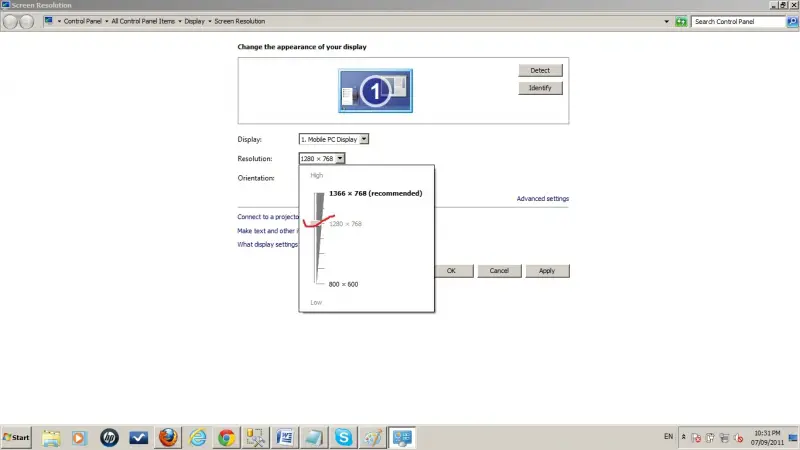Click the green refresh address bar icon
Screen dimensions: 800x450
click(681, 21)
